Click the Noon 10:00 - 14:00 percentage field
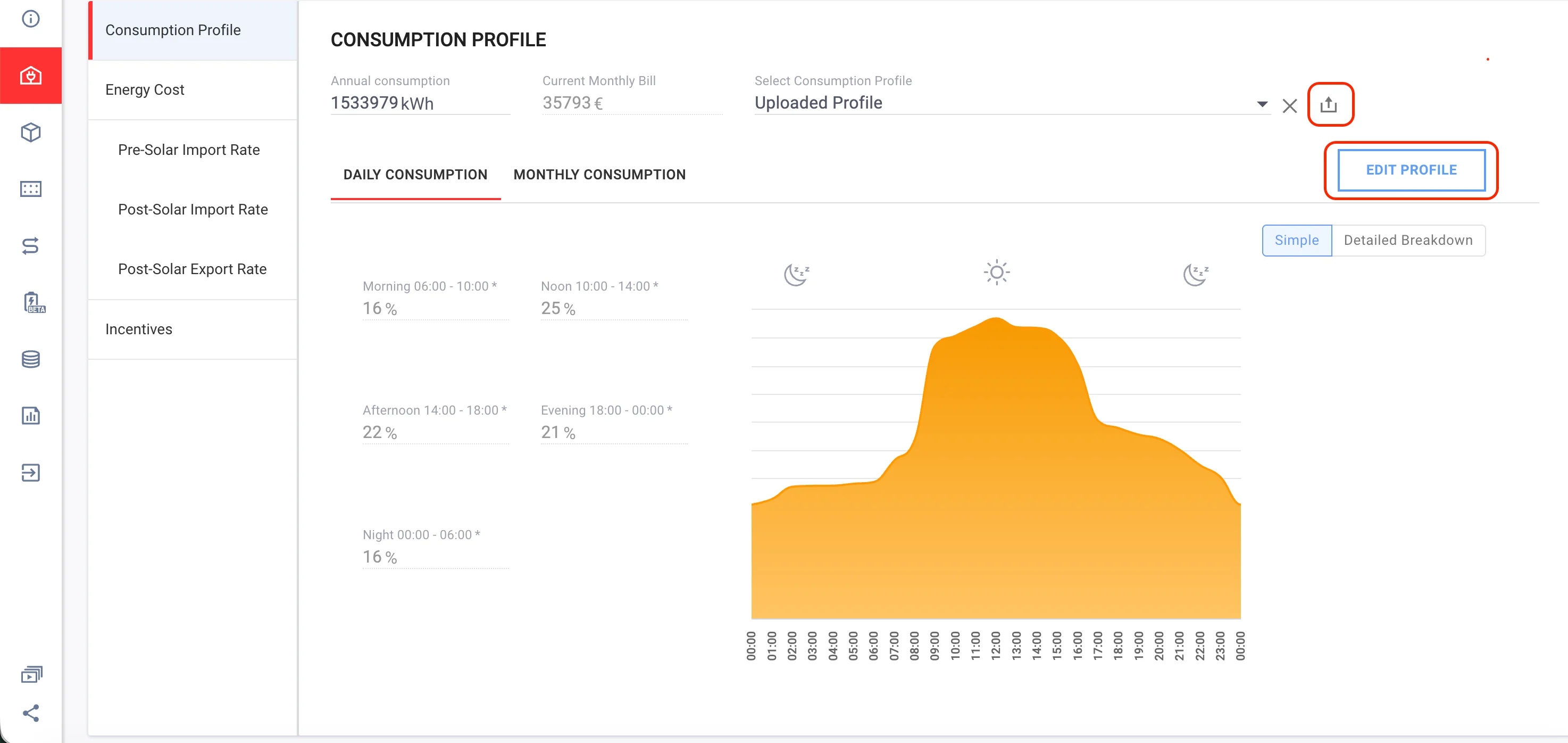1568x743 pixels. click(614, 309)
